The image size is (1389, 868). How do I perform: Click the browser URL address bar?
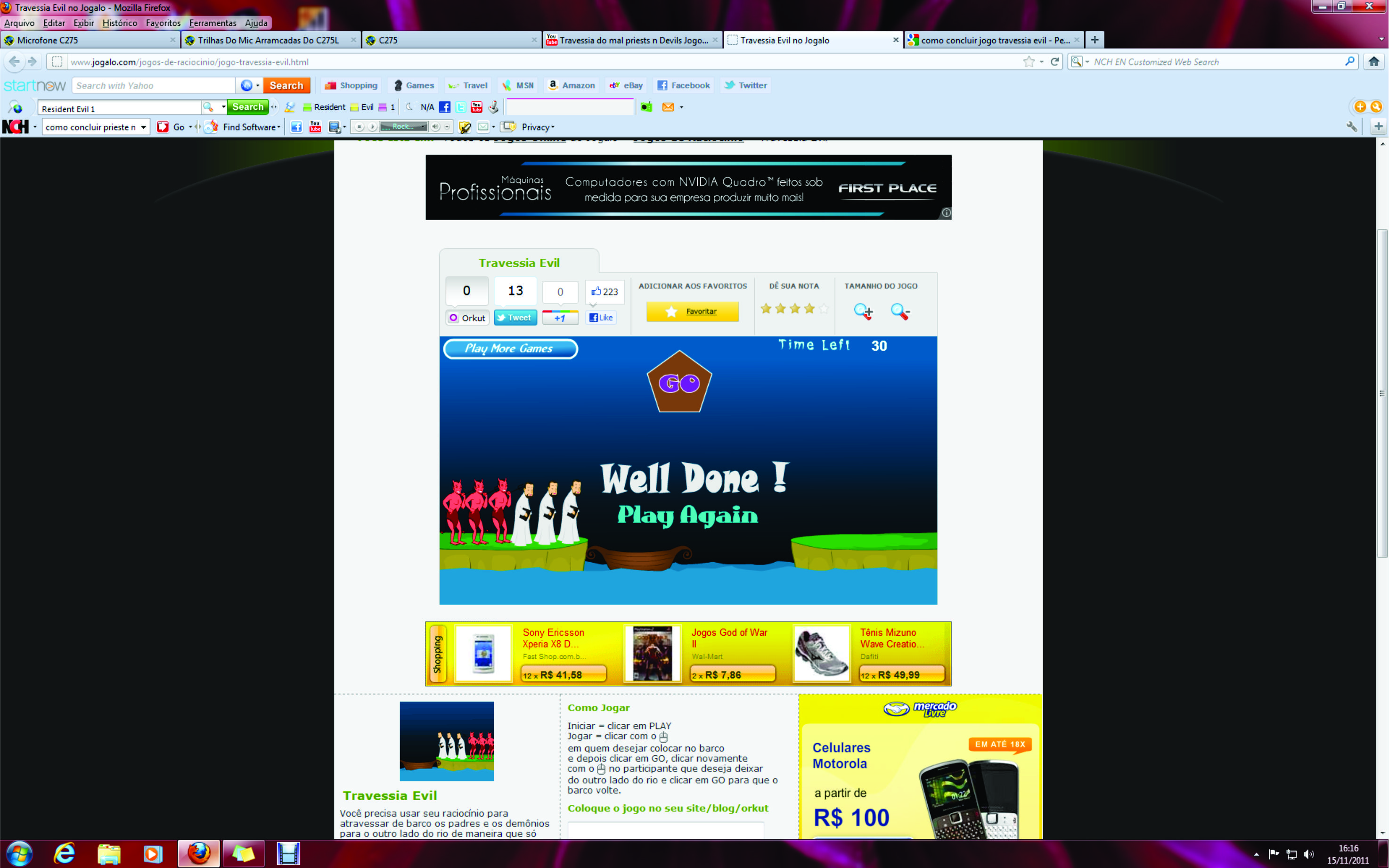(545, 61)
